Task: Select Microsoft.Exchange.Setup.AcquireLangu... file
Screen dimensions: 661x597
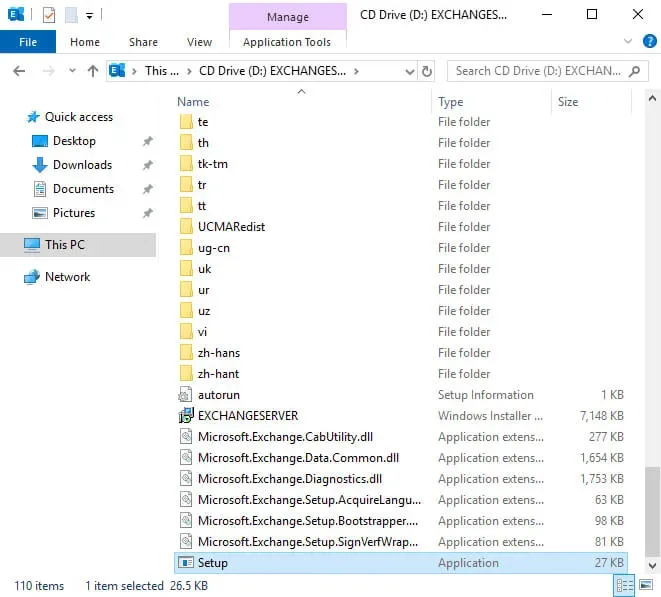Action: [x=309, y=500]
